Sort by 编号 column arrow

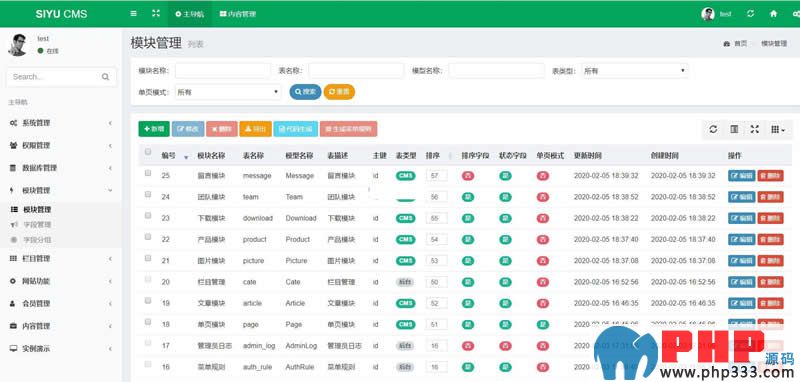[186, 157]
